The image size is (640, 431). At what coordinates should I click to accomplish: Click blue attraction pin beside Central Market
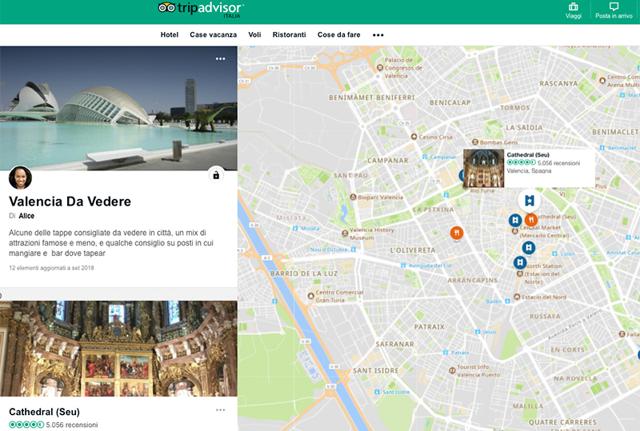[x=515, y=220]
